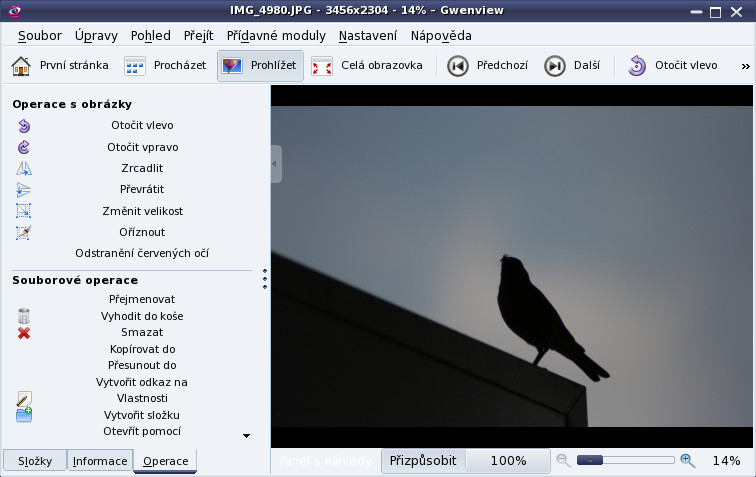
Task: Click the Vlastnosti text link
Action: click(142, 398)
